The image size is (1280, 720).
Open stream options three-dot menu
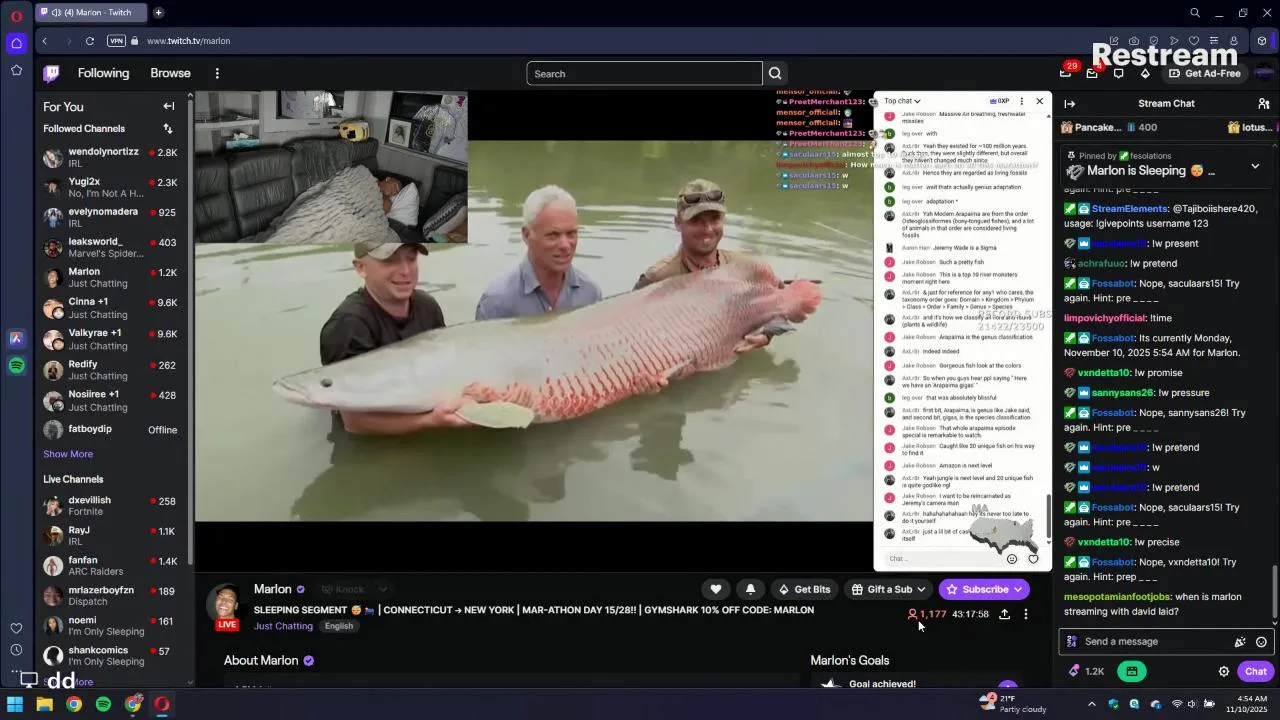click(1026, 614)
